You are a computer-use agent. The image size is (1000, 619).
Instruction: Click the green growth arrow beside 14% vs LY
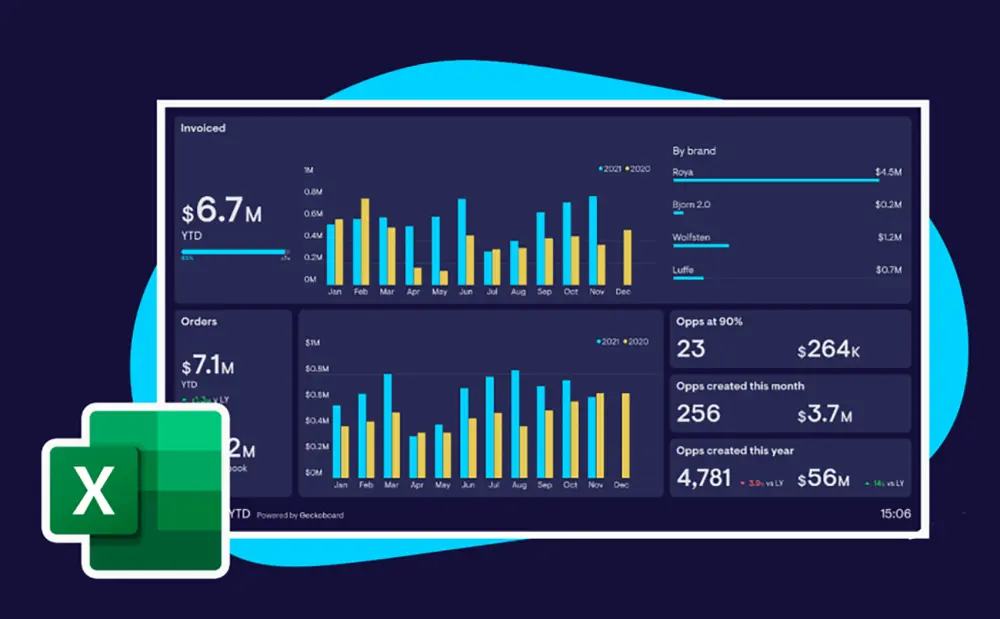click(x=867, y=483)
